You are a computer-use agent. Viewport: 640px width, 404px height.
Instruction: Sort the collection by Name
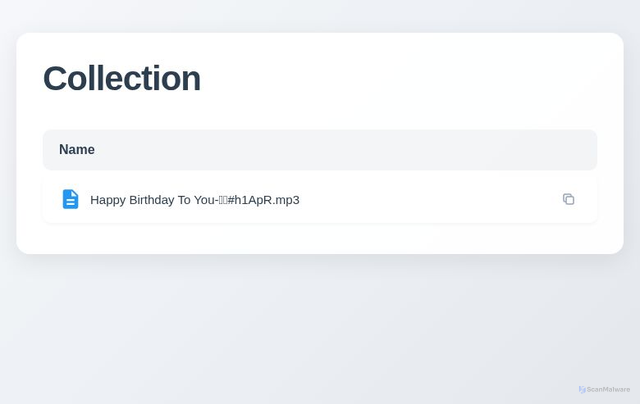(x=77, y=150)
